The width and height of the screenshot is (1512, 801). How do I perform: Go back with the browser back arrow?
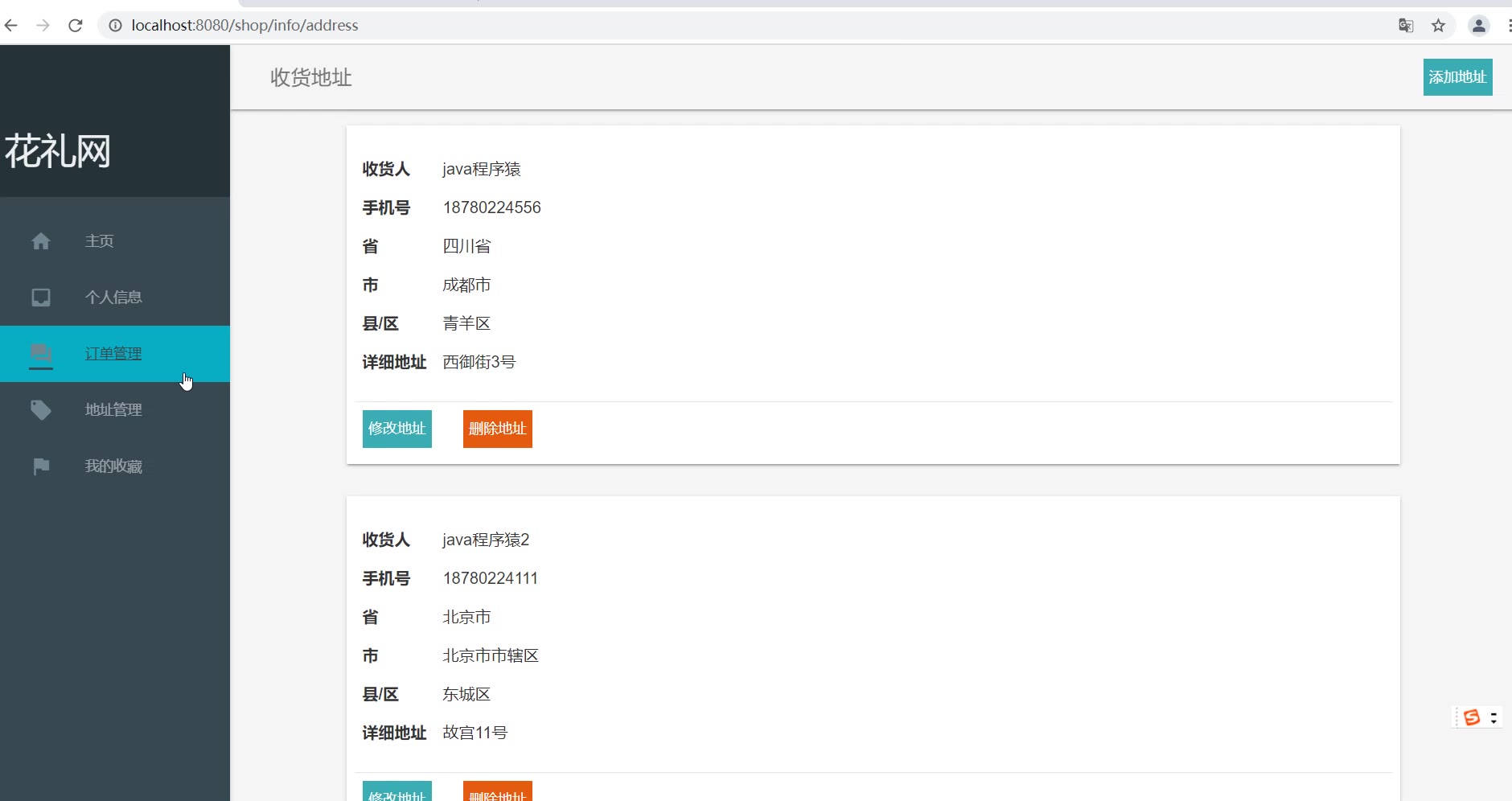[11, 26]
